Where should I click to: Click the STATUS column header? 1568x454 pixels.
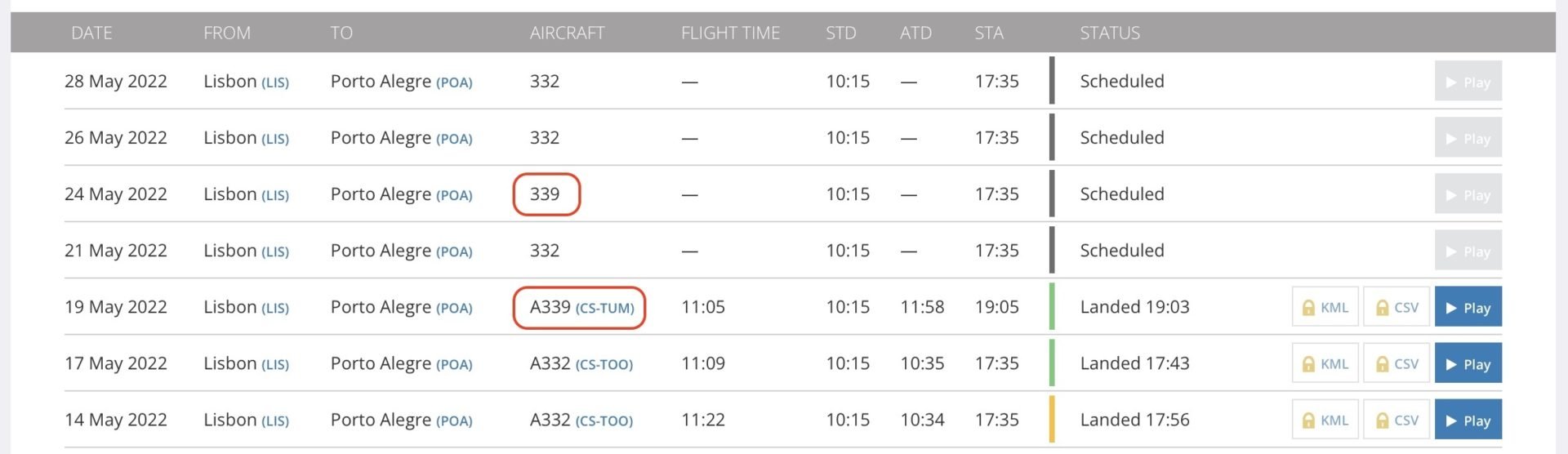pos(1110,33)
